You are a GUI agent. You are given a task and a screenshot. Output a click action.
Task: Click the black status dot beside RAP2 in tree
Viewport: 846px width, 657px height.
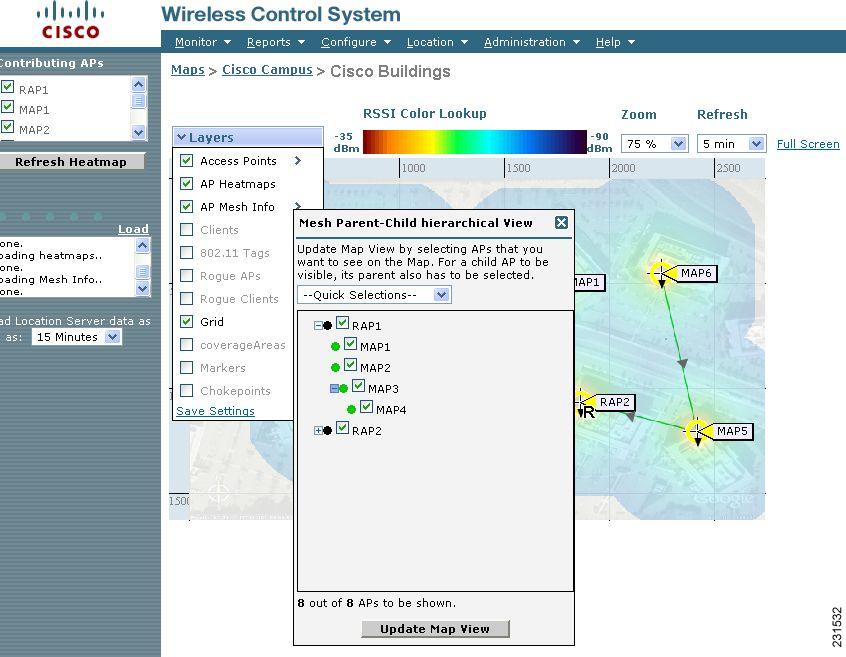pyautogui.click(x=327, y=430)
